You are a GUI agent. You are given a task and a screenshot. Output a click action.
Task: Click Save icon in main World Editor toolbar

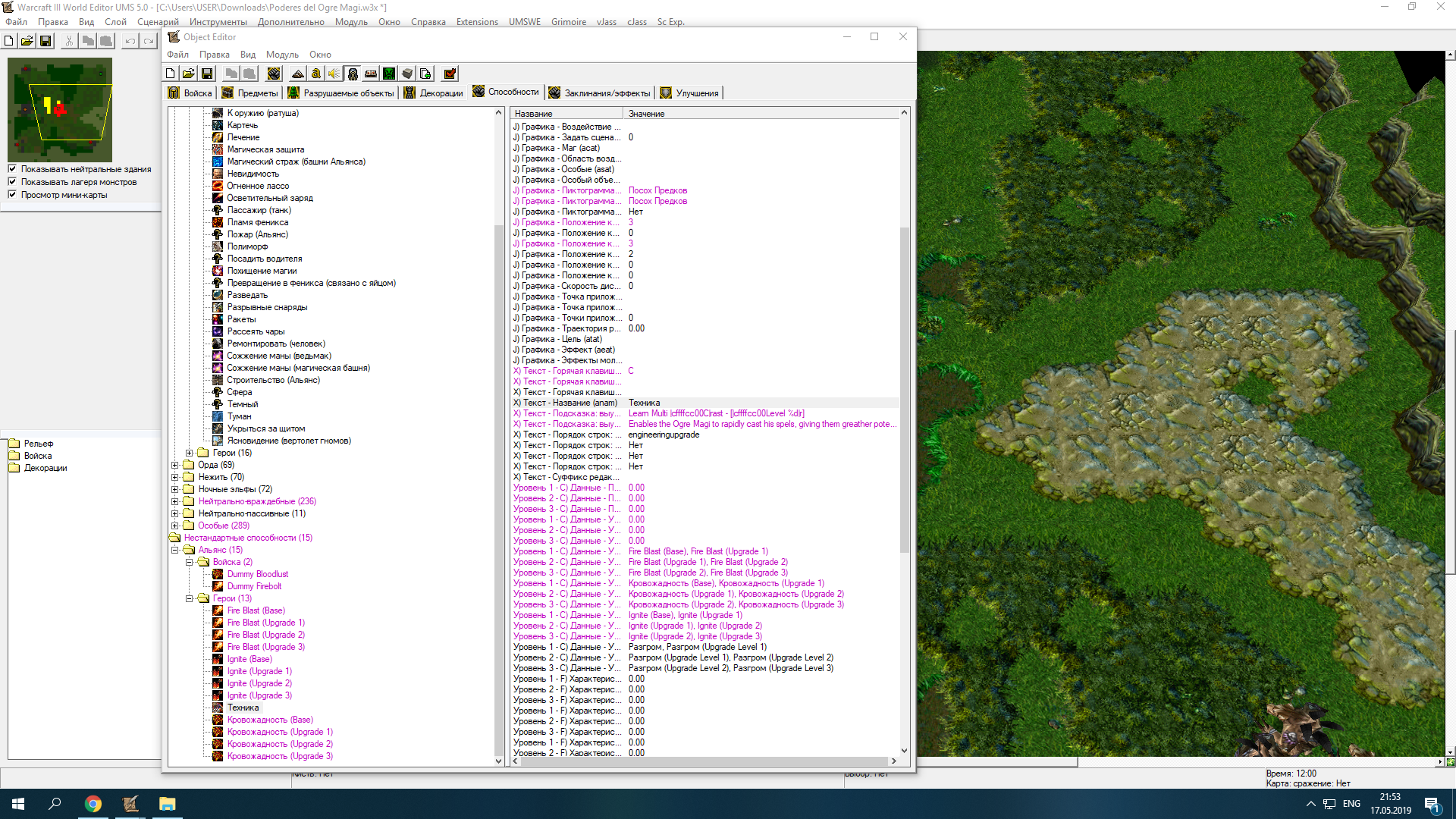45,41
